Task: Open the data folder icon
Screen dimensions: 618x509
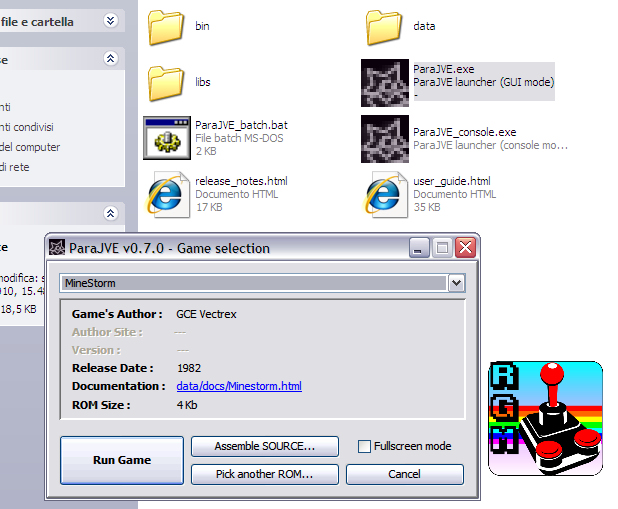Action: tap(384, 27)
